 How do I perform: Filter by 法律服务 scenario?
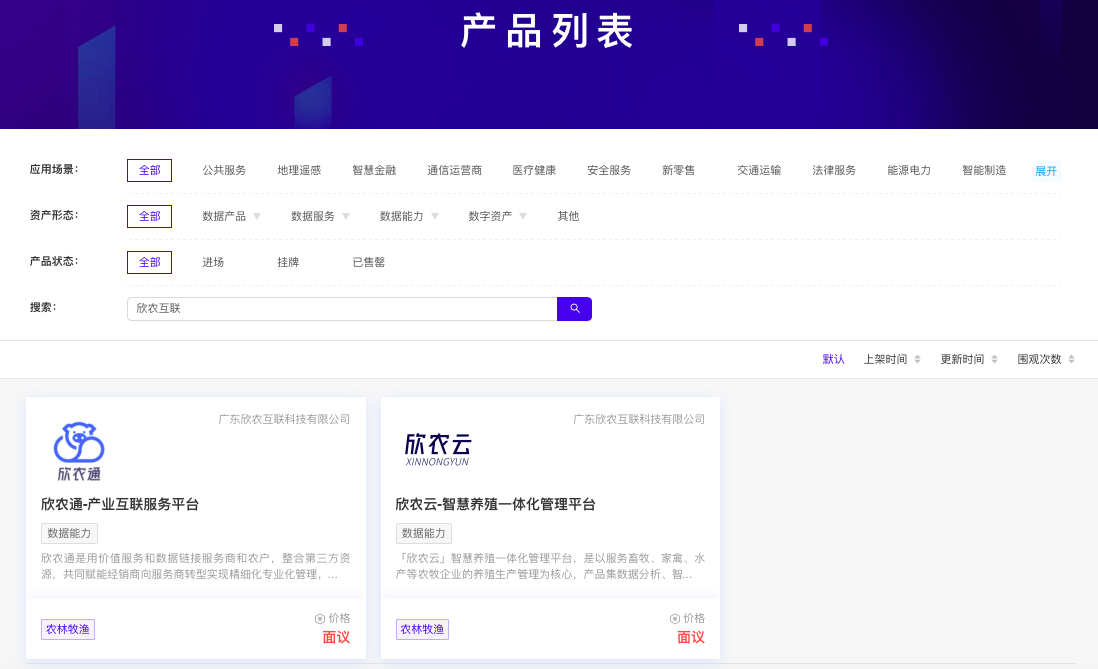click(833, 170)
